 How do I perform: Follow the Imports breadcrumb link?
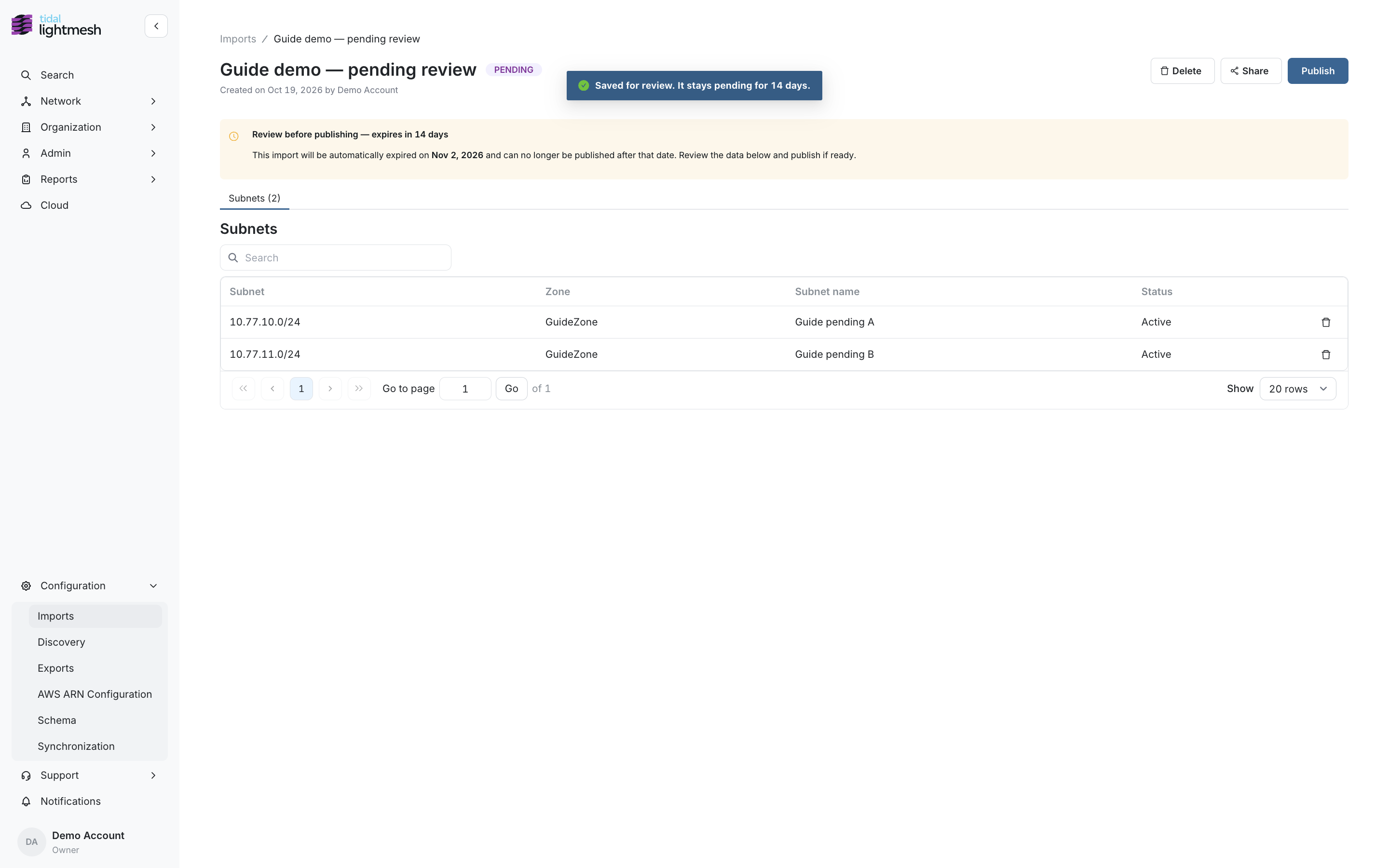pos(238,39)
